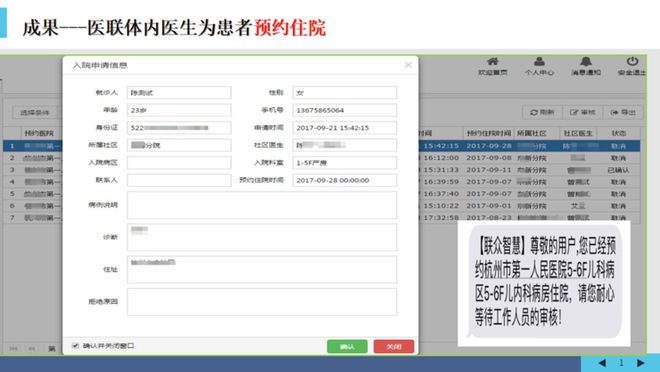Click the 社区医生 field
Viewport: 660px width, 372px height.
[x=345, y=145]
